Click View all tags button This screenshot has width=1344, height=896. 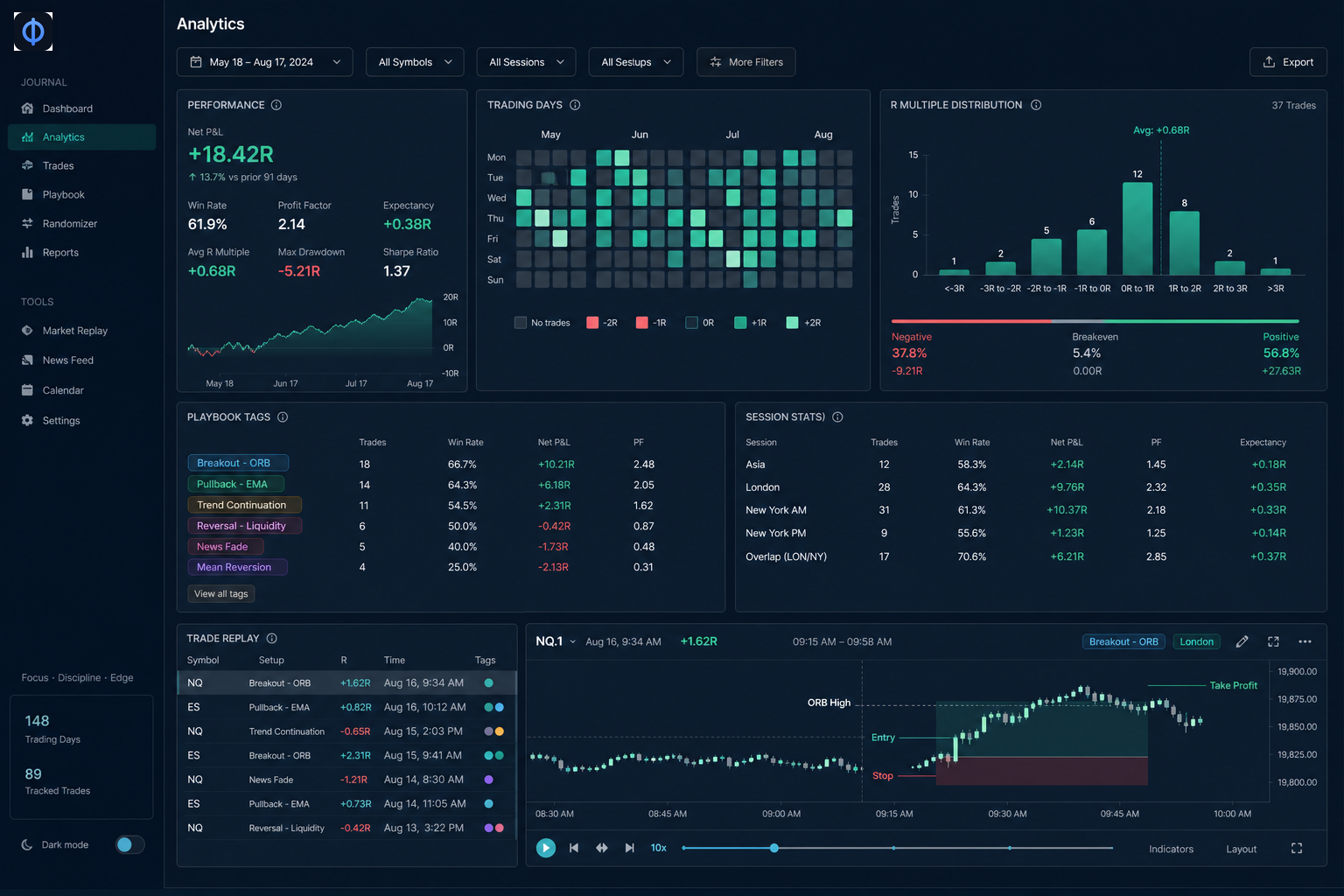(221, 594)
